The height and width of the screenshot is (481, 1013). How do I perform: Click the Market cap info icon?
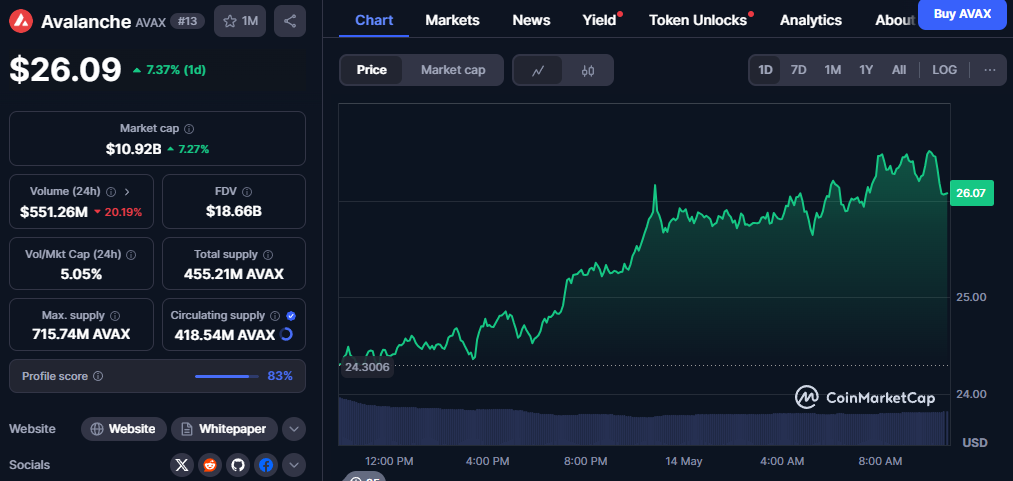point(189,129)
